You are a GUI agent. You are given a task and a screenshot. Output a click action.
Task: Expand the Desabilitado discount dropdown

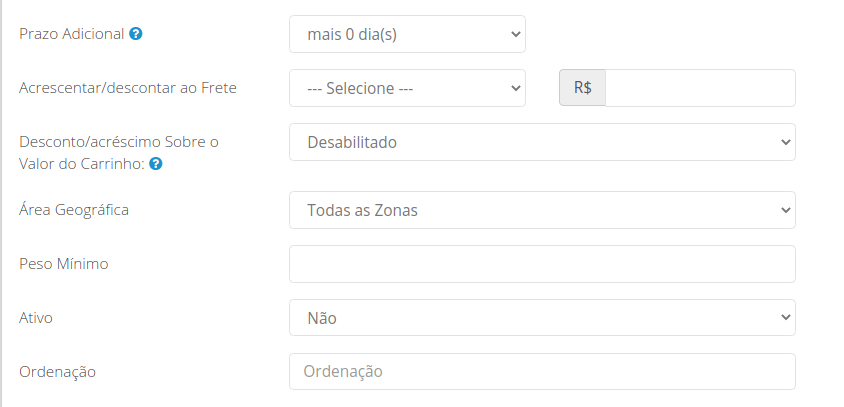point(542,142)
